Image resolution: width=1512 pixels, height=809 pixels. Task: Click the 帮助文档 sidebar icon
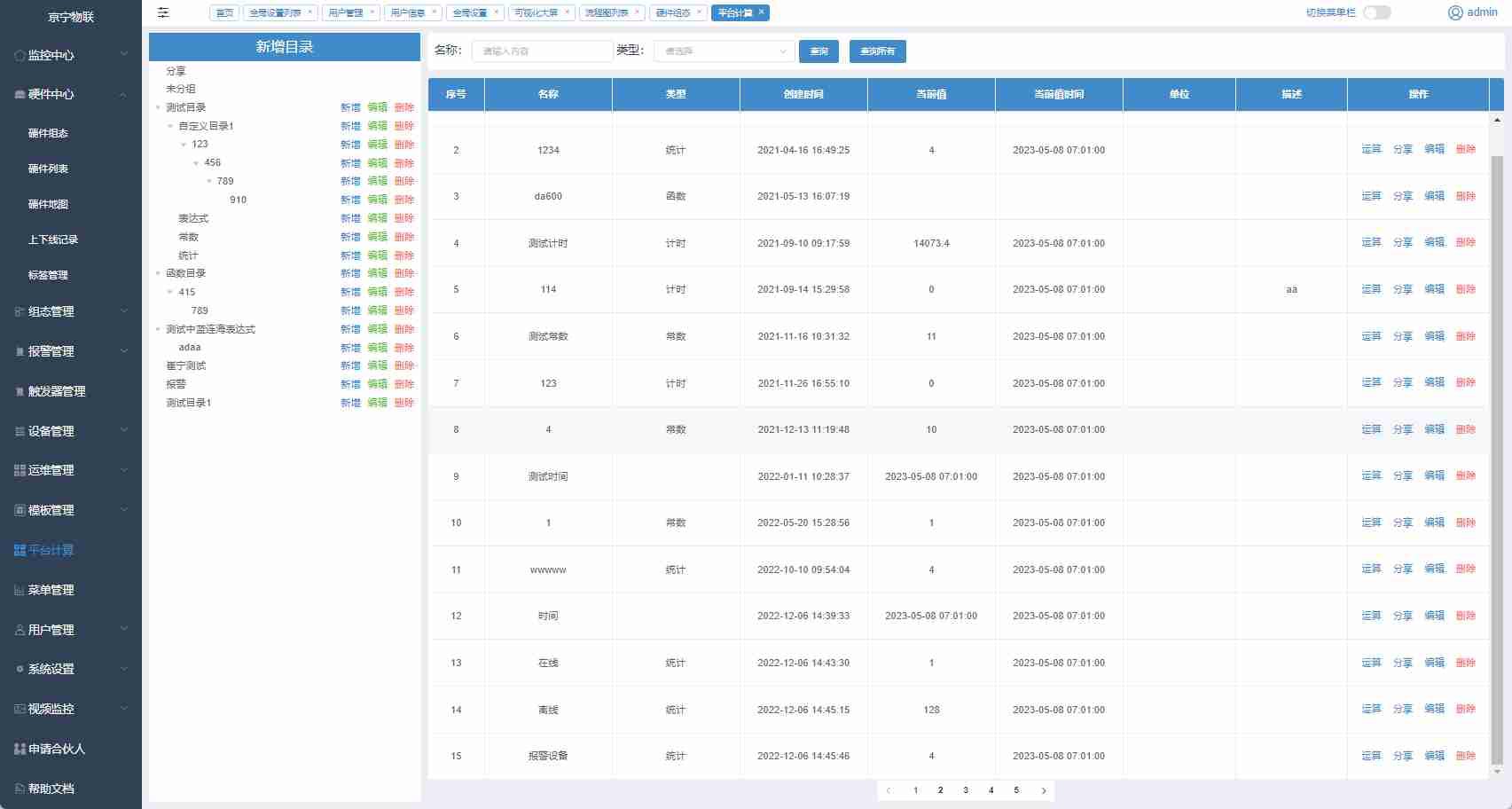pyautogui.click(x=20, y=789)
